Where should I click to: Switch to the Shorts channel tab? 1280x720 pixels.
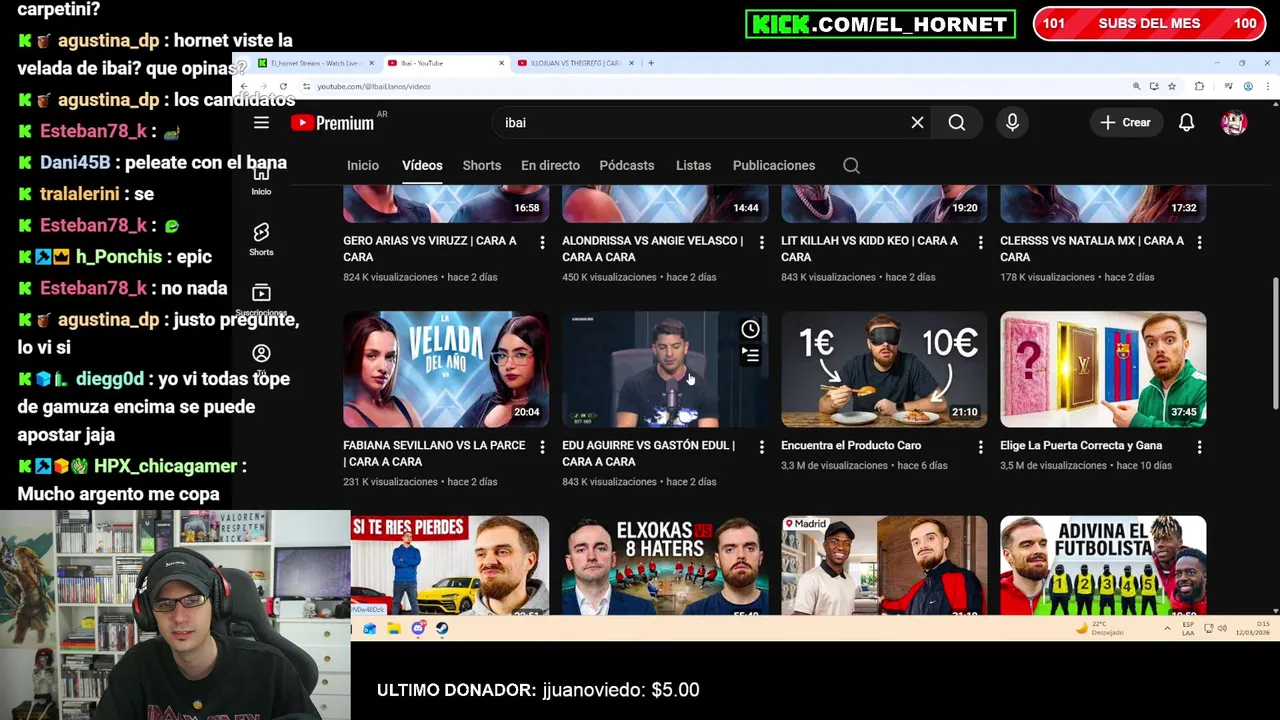tap(482, 165)
